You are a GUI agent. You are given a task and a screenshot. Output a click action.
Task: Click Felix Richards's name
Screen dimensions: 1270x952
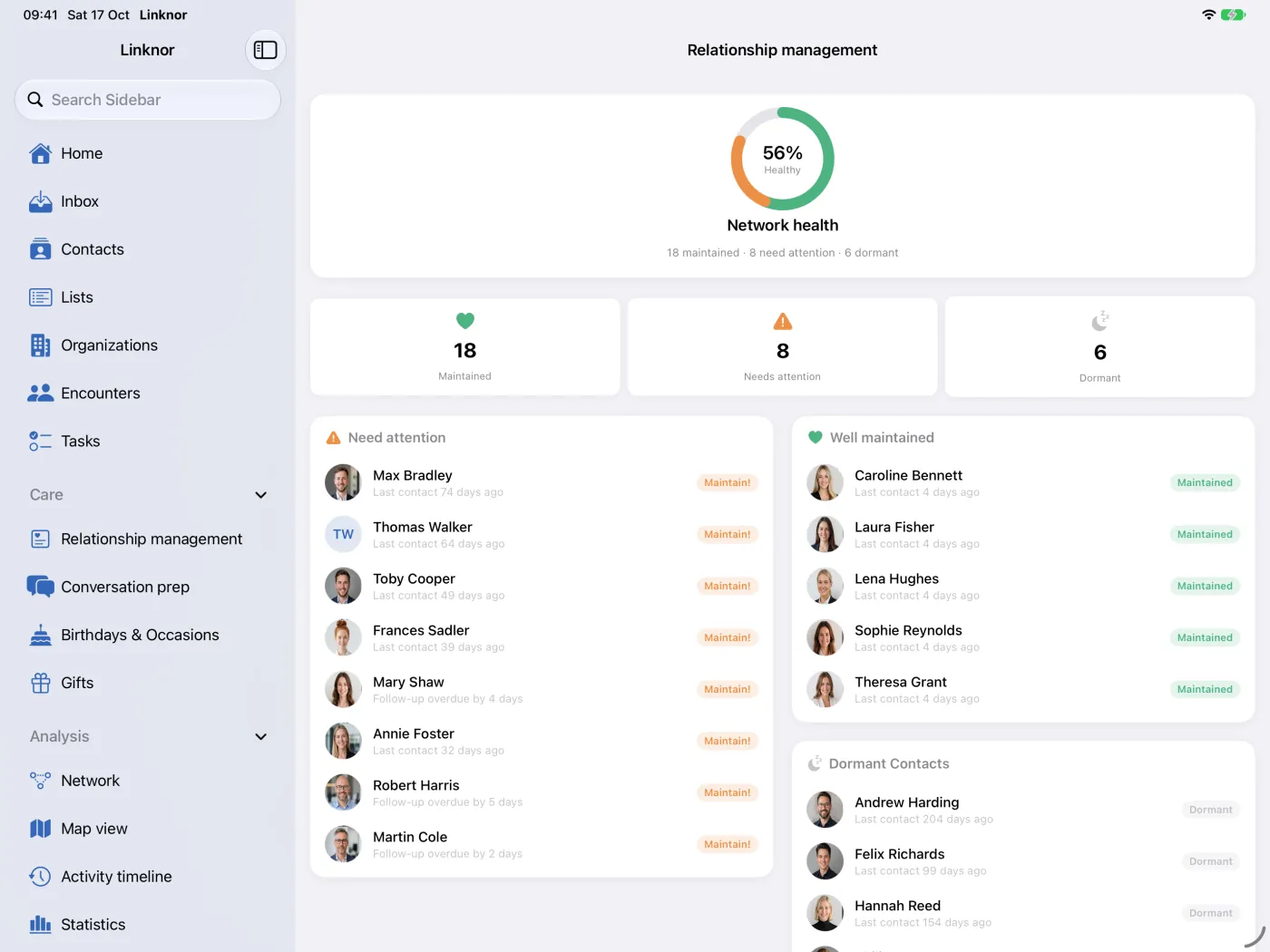point(900,854)
